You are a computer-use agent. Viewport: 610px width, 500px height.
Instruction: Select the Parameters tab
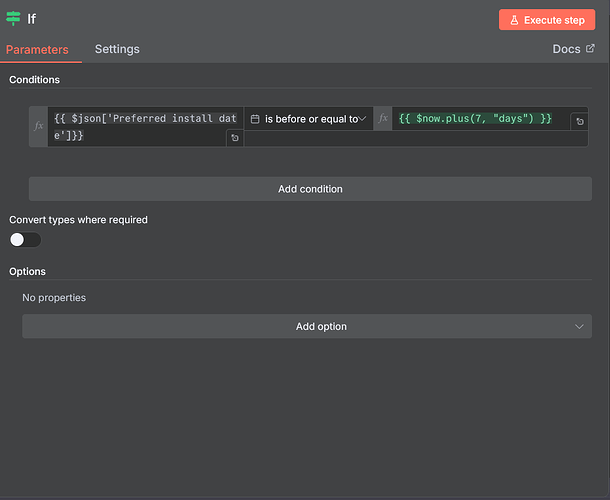point(37,49)
